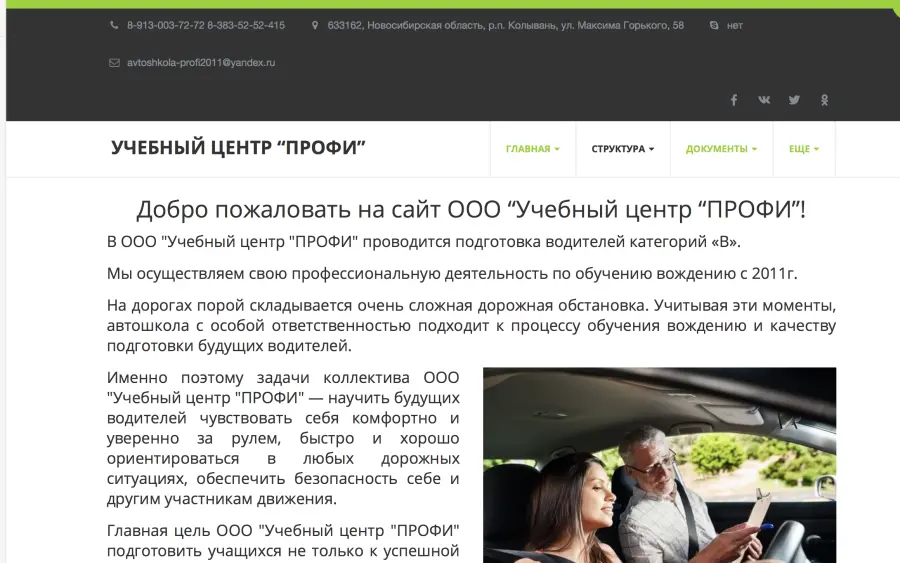
Task: Open the VK social icon
Action: click(x=764, y=100)
